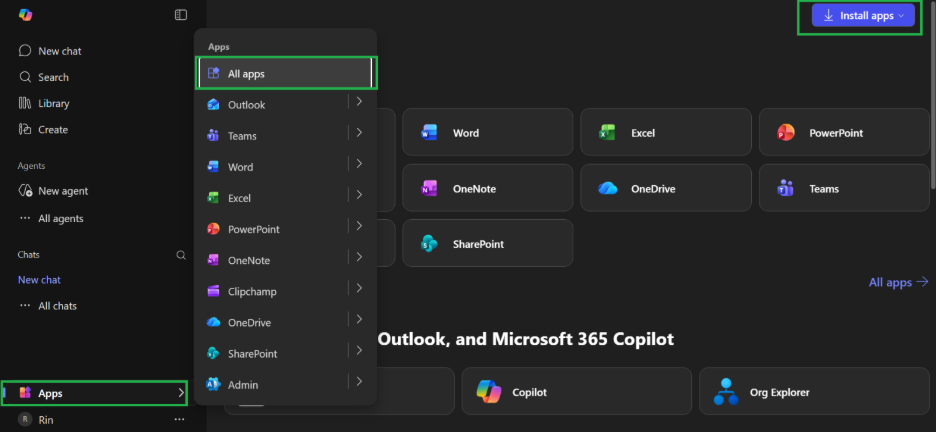936x432 pixels.
Task: Click All chats in the sidebar
Action: [x=57, y=306]
